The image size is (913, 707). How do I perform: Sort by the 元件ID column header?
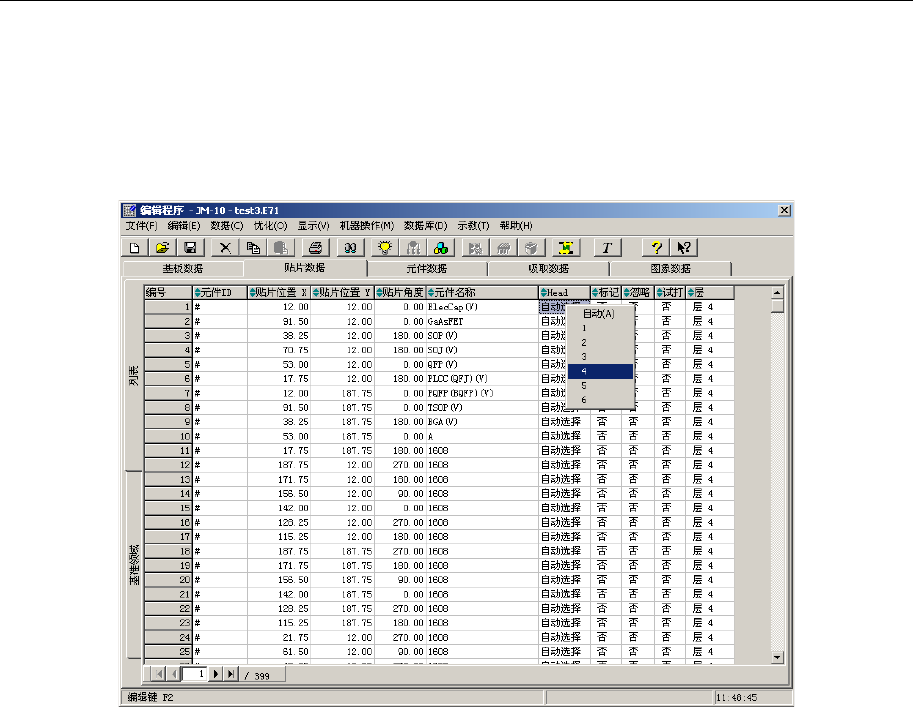(220, 292)
